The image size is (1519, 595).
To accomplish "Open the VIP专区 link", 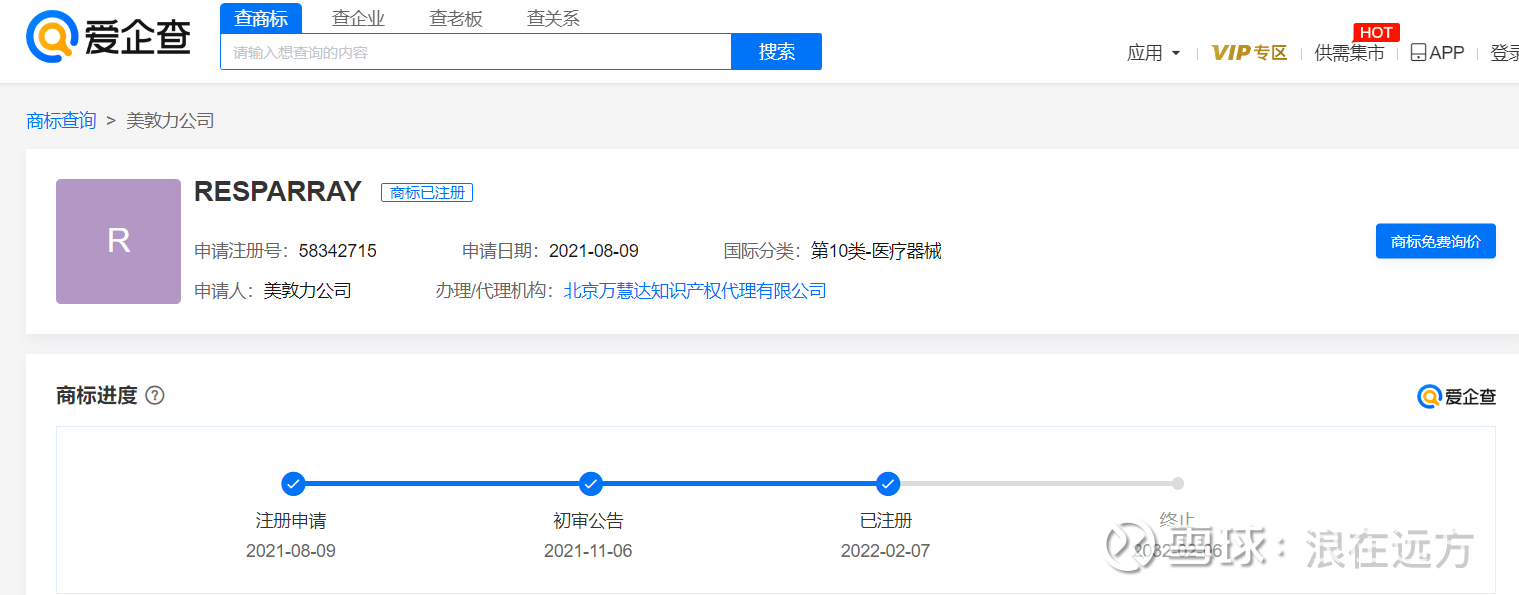I will (x=1249, y=53).
